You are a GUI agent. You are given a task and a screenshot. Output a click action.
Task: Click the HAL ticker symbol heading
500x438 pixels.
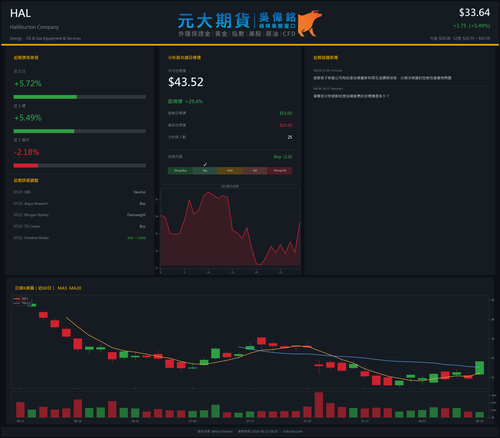[x=20, y=13]
